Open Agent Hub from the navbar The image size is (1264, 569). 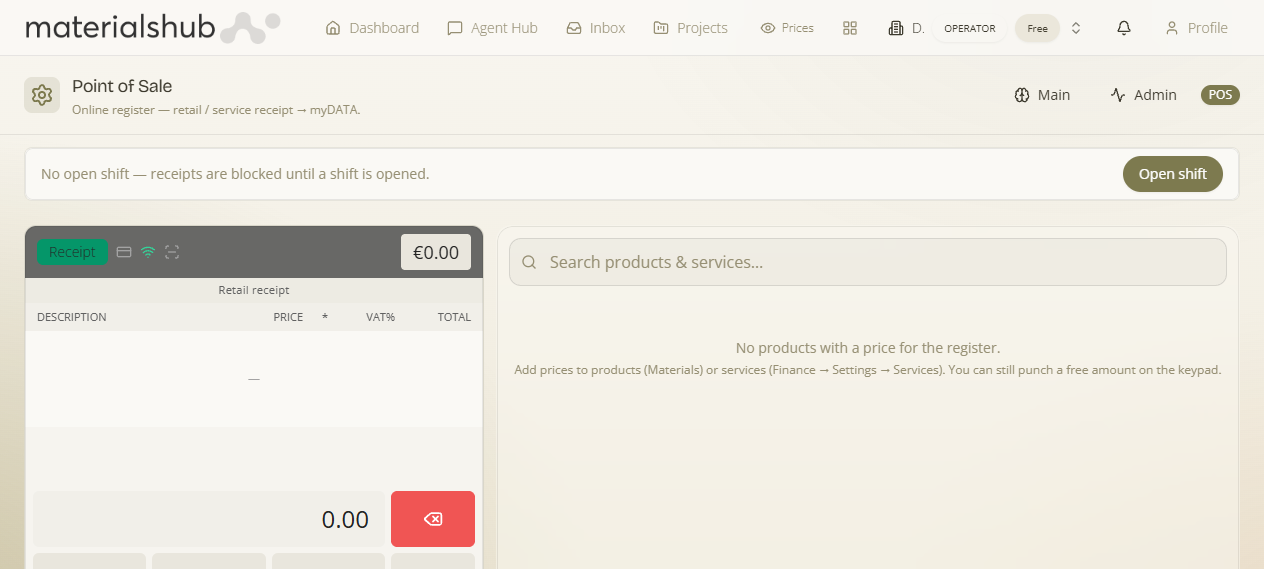pos(492,28)
